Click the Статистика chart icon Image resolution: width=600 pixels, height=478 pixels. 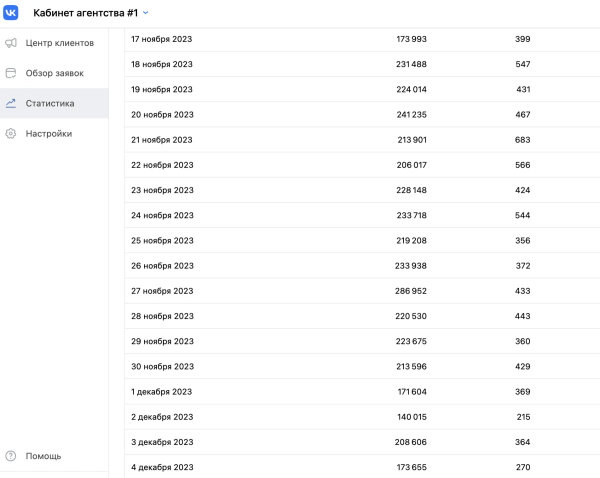pos(11,103)
